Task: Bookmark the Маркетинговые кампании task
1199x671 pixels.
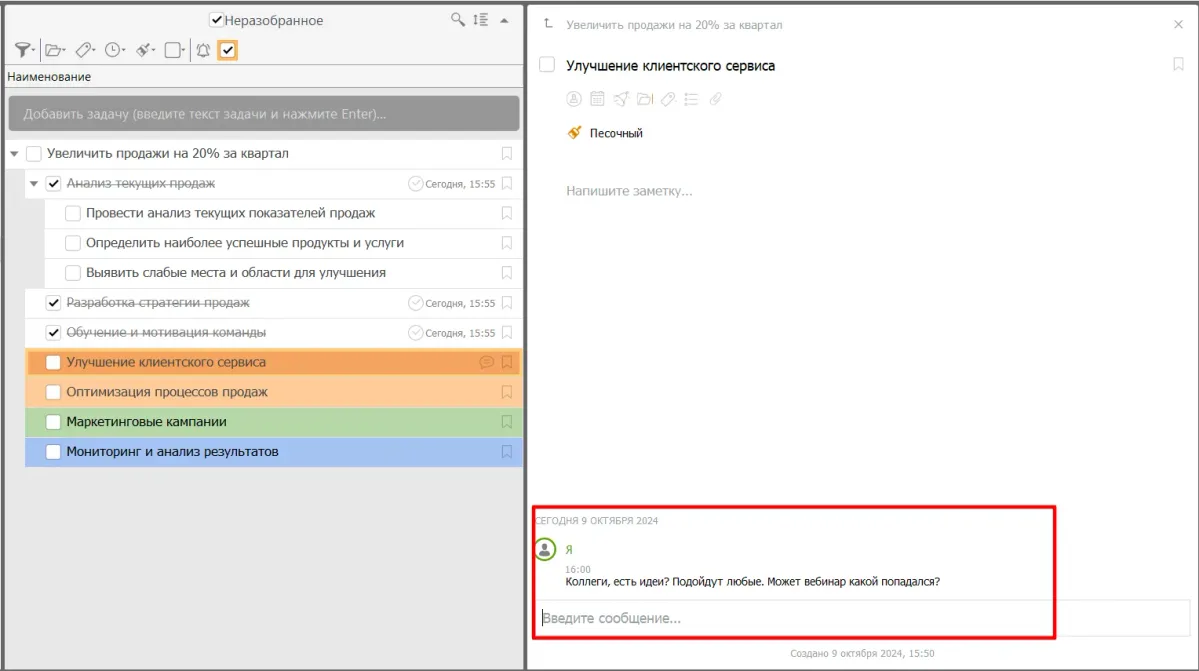Action: pos(507,422)
